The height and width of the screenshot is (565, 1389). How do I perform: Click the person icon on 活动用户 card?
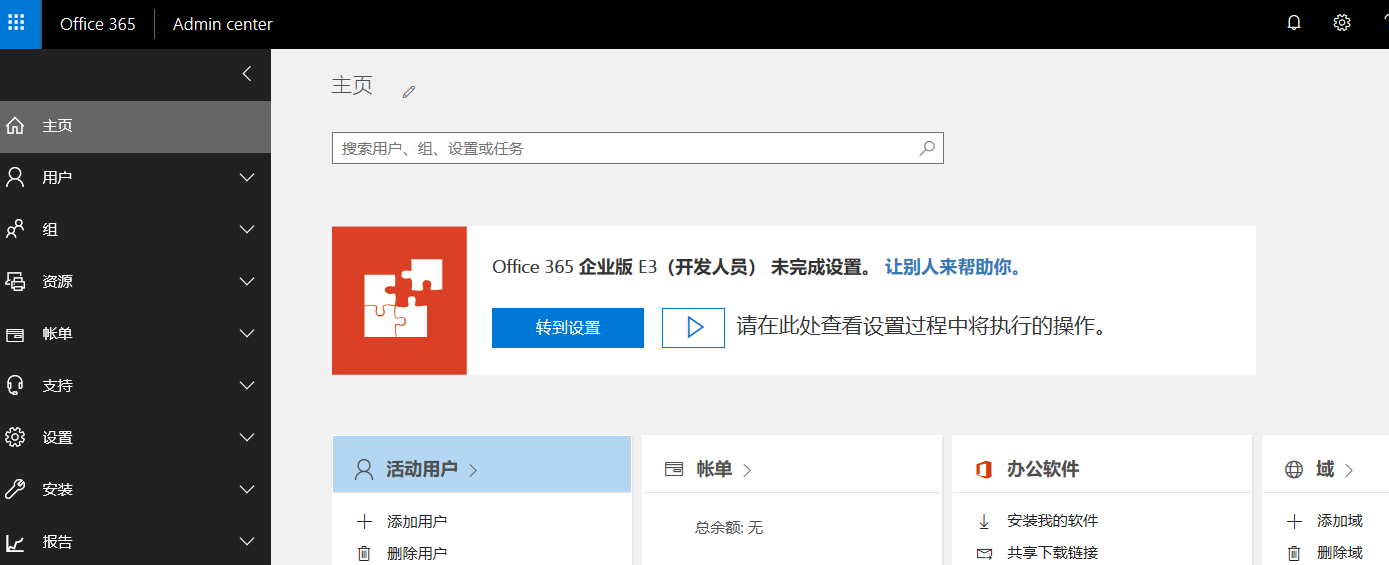[364, 469]
